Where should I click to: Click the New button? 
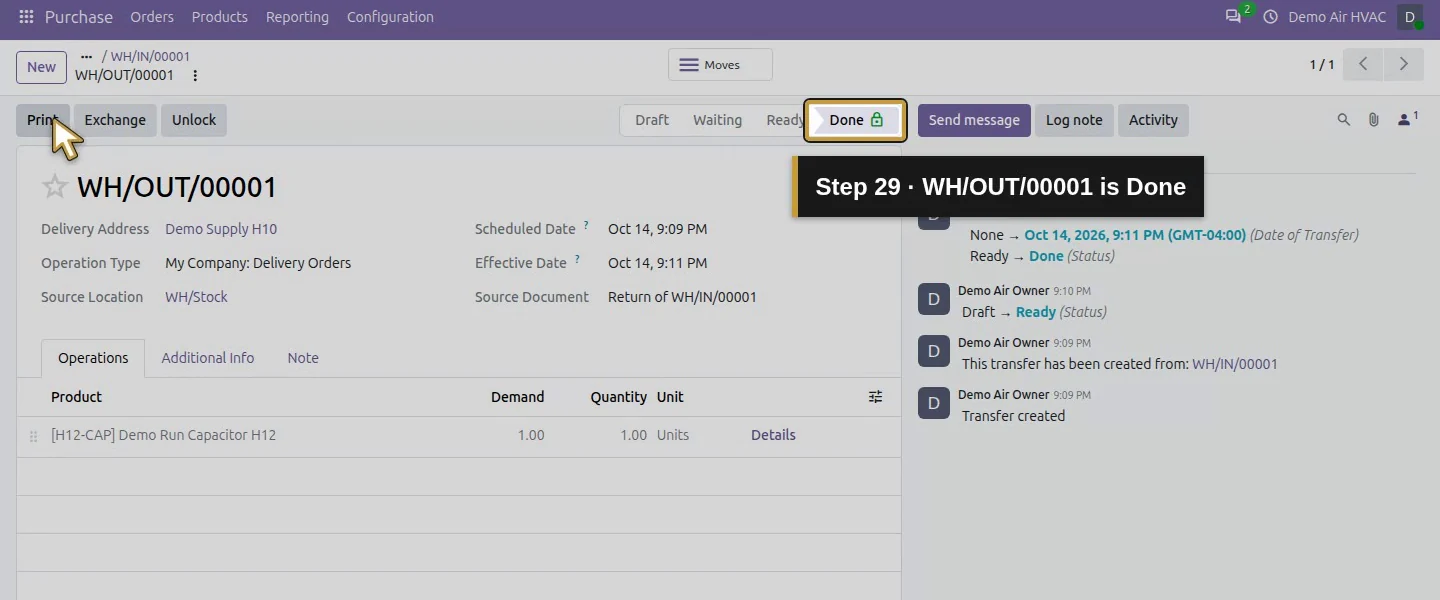coord(41,67)
